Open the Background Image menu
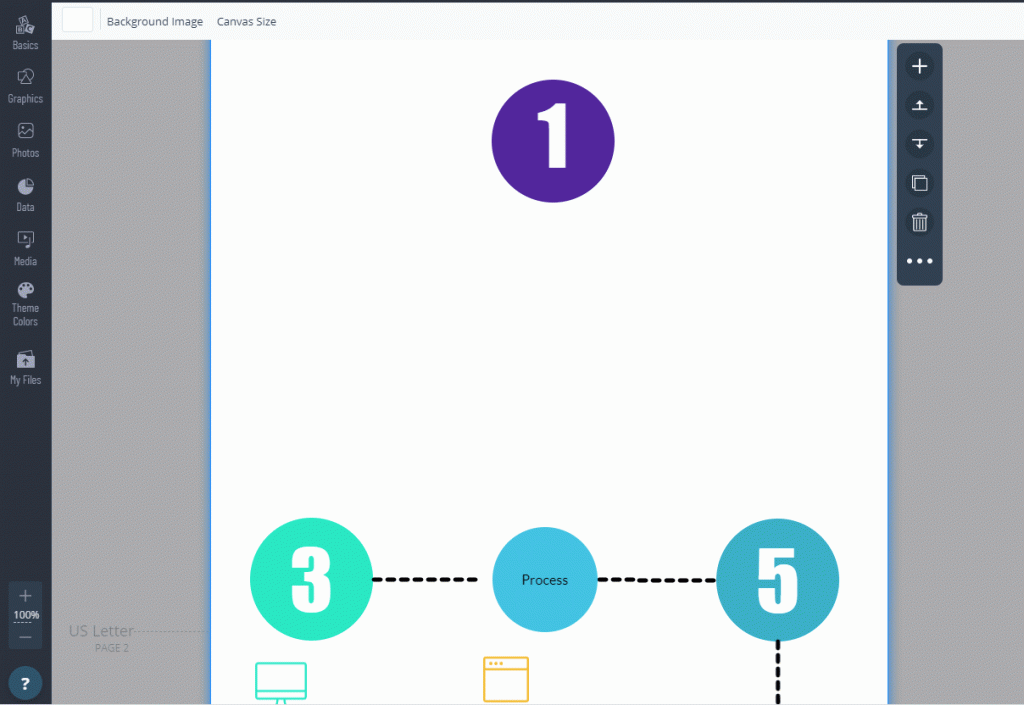Screen dimensions: 1024x705 tap(155, 20)
